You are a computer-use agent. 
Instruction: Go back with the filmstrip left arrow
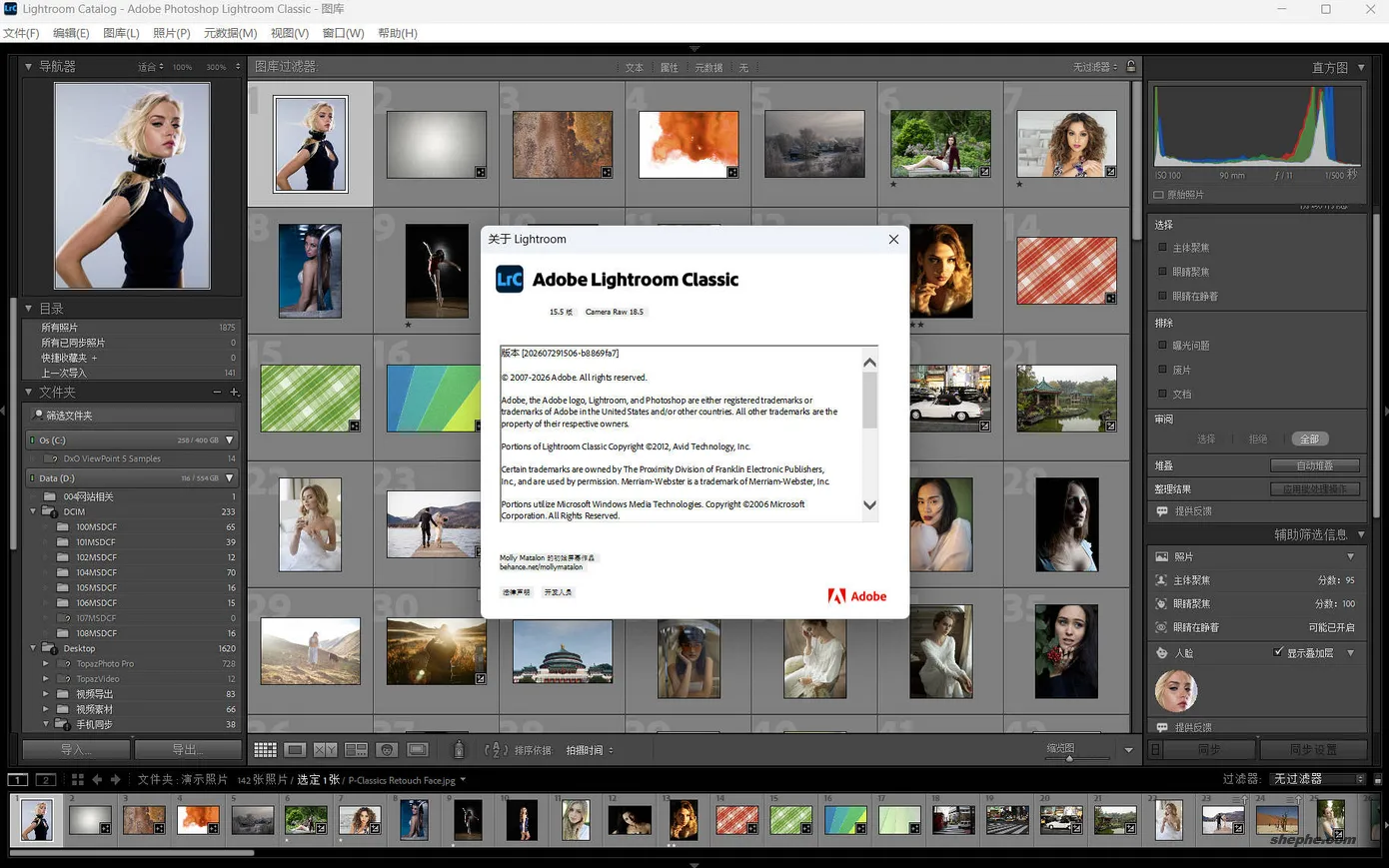[x=97, y=779]
